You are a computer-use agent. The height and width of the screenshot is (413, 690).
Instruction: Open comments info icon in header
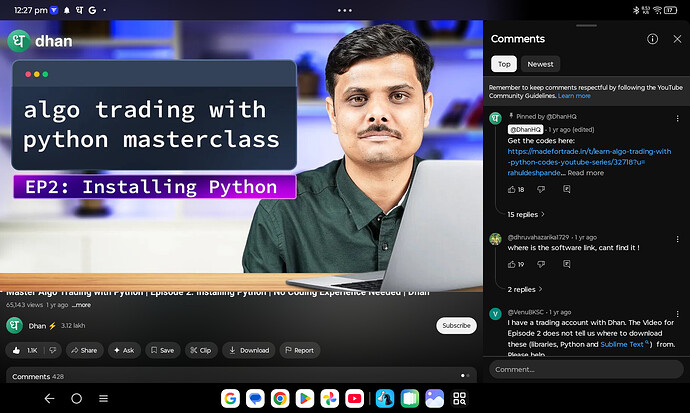[x=652, y=39]
